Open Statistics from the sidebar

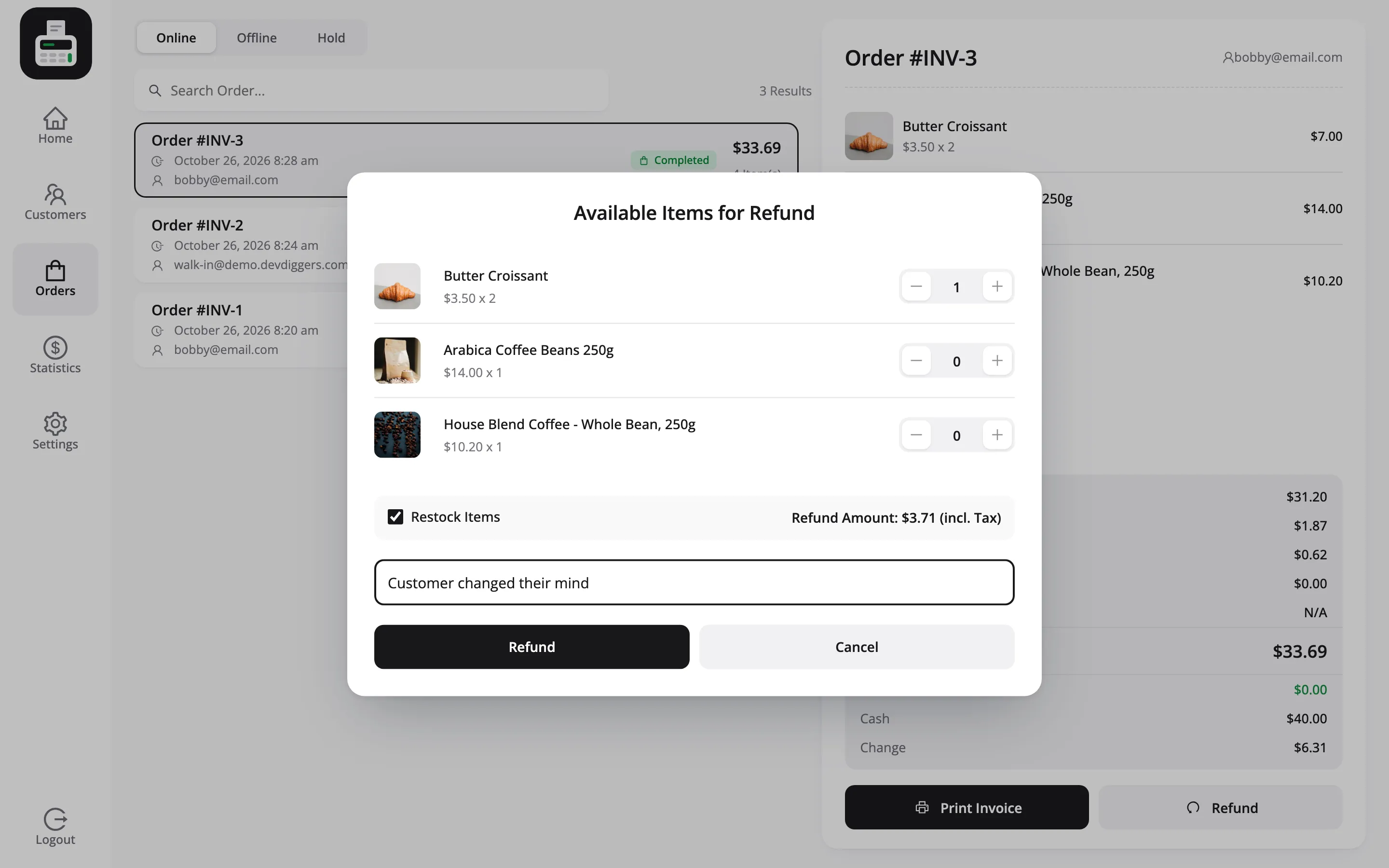click(55, 355)
